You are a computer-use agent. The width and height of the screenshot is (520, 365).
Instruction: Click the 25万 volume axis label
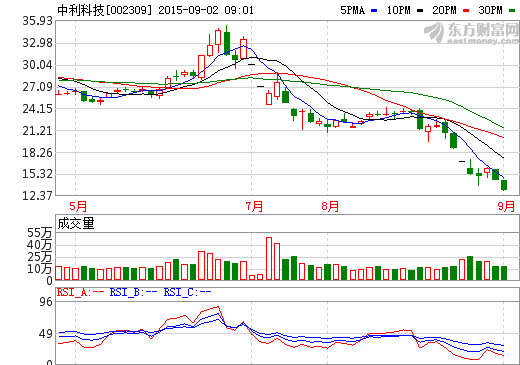click(x=40, y=257)
